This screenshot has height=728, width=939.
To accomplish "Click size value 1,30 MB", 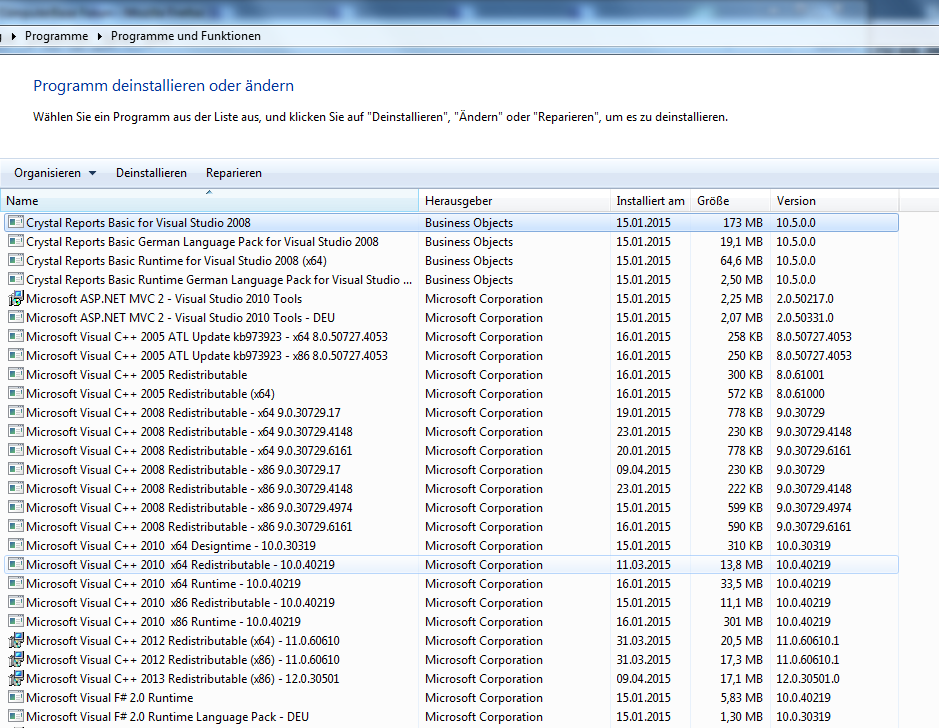I will (x=741, y=717).
